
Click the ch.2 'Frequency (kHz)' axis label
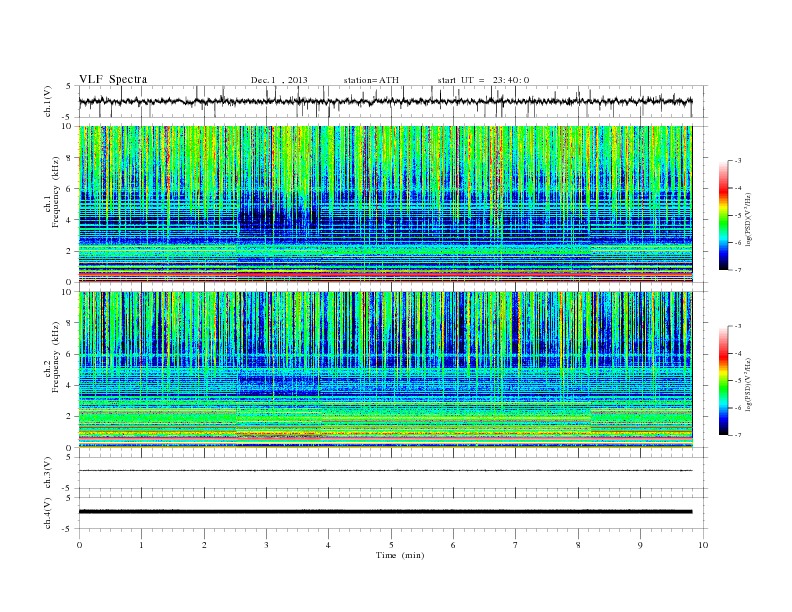56,357
